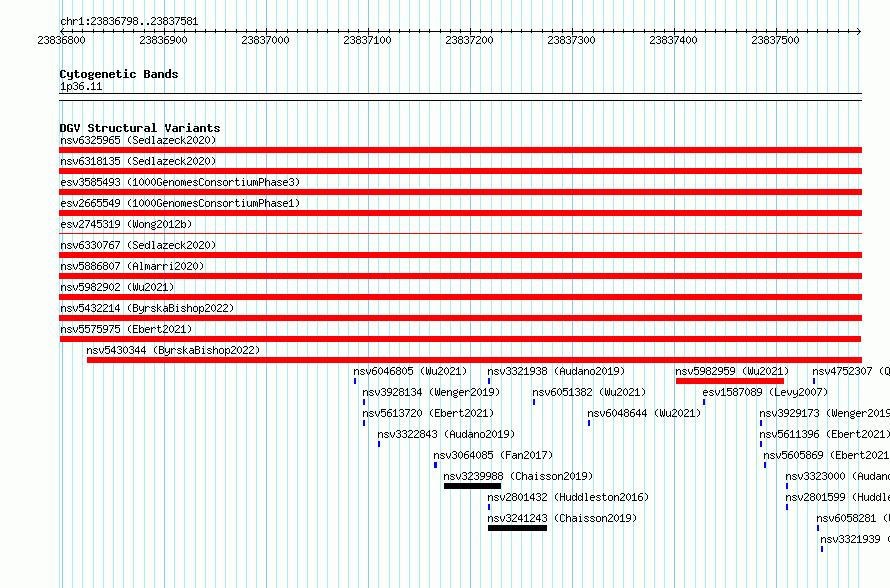Screen dimensions: 890x588
Task: Click blue tick marker under esv1587089
Action: [x=704, y=402]
